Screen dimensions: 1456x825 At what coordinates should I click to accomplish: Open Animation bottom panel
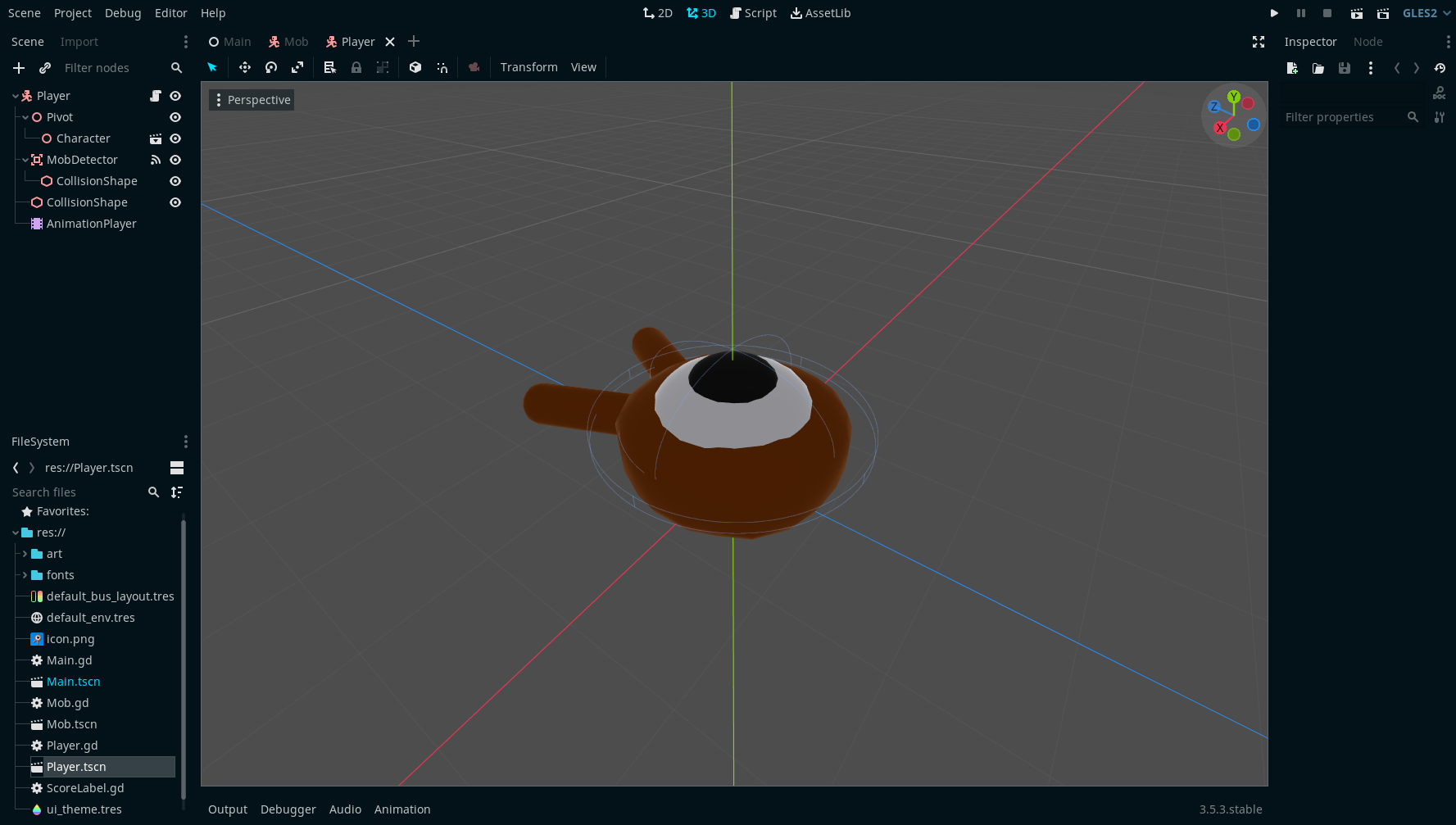pos(402,809)
